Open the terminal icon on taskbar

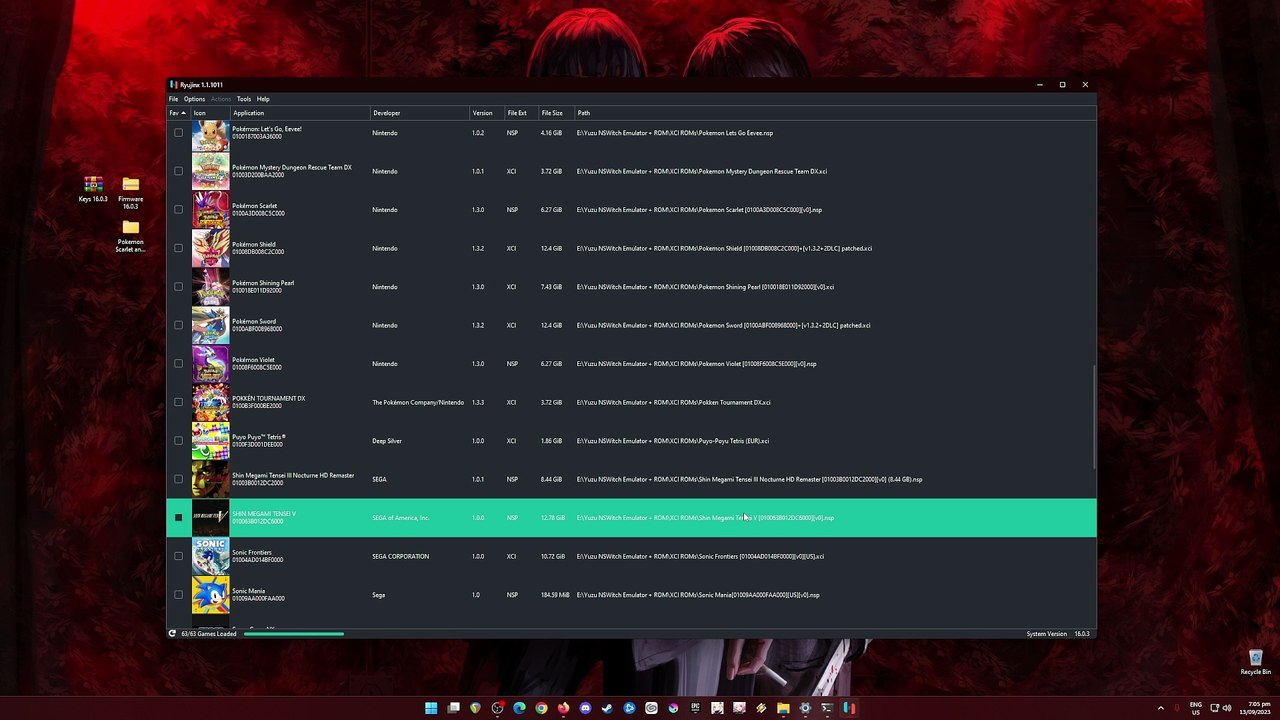pos(827,708)
